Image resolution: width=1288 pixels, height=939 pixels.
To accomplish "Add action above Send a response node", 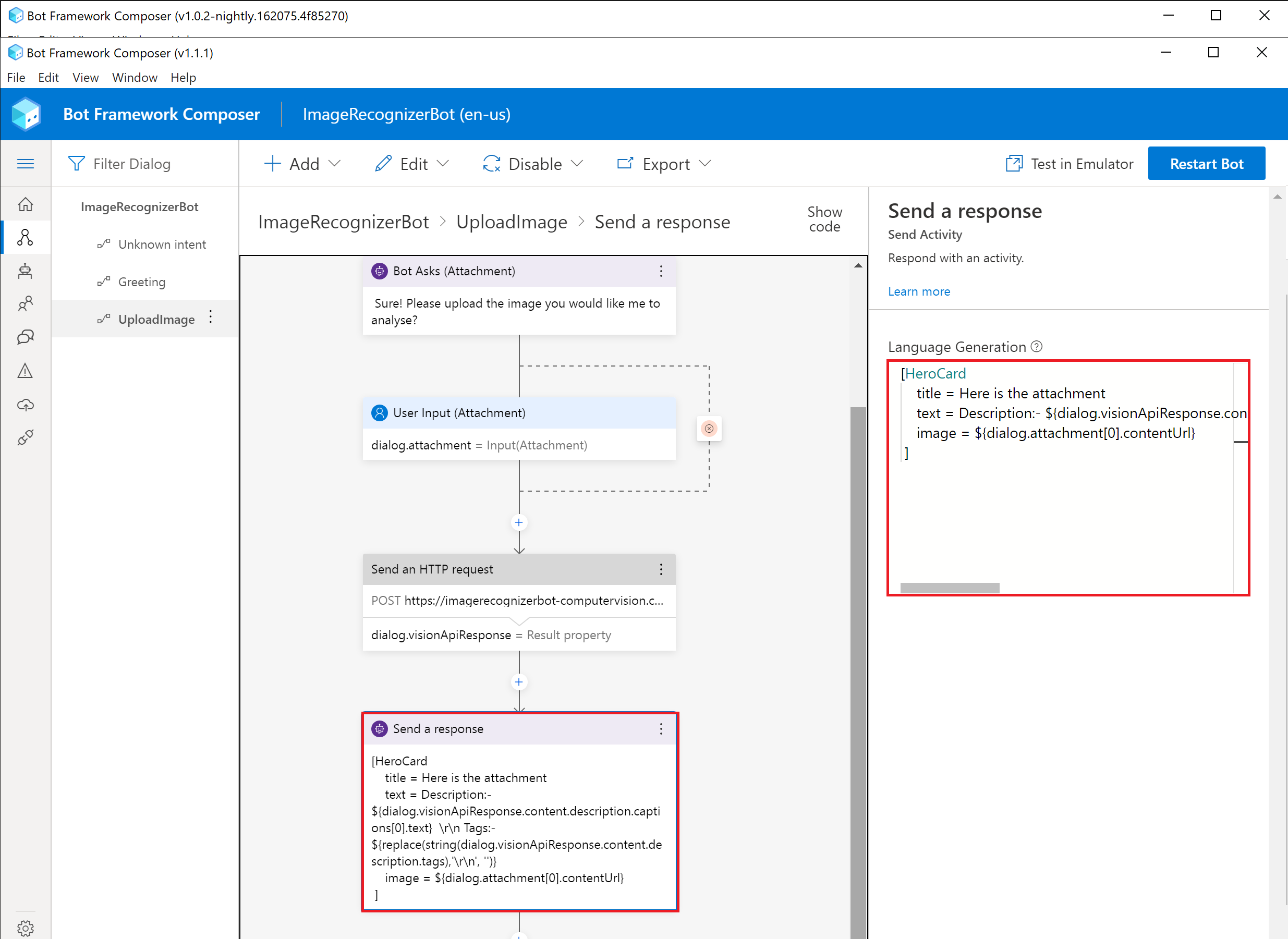I will tap(519, 682).
